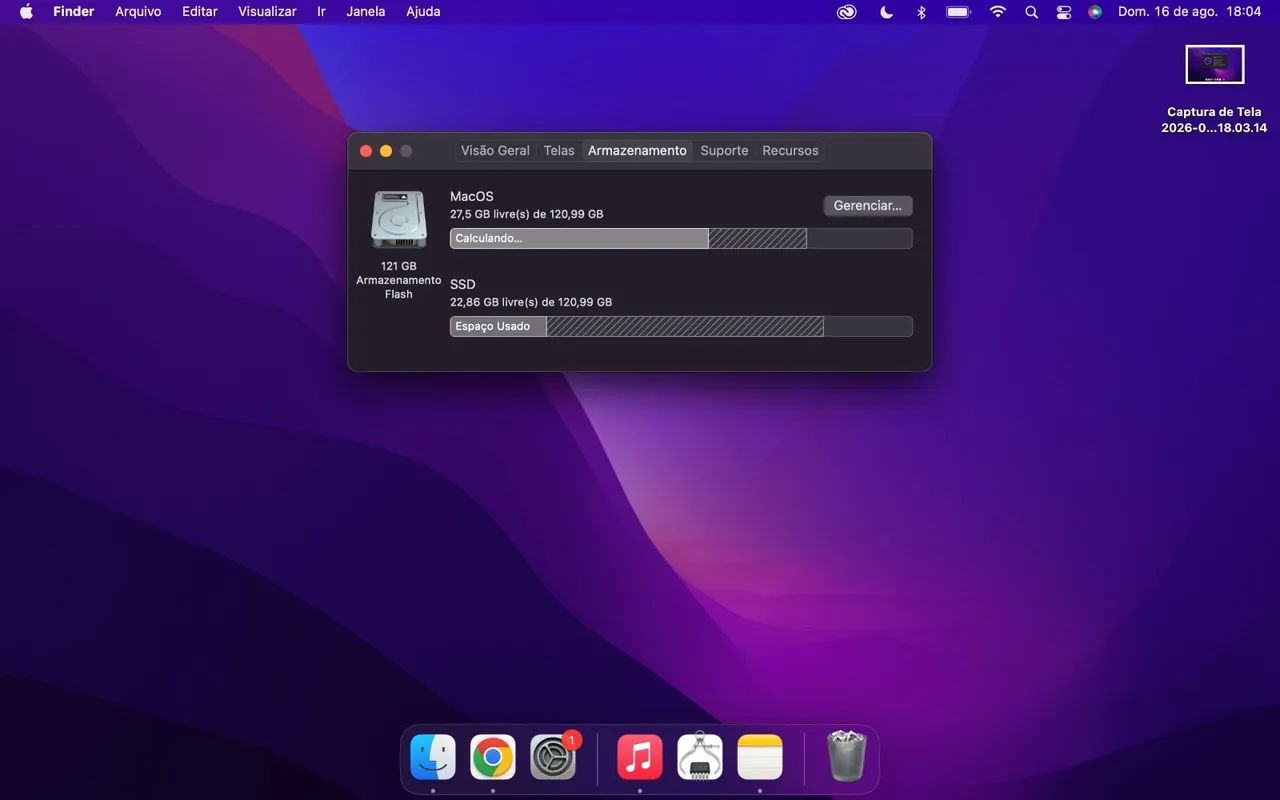Open the Editar menu

click(200, 12)
